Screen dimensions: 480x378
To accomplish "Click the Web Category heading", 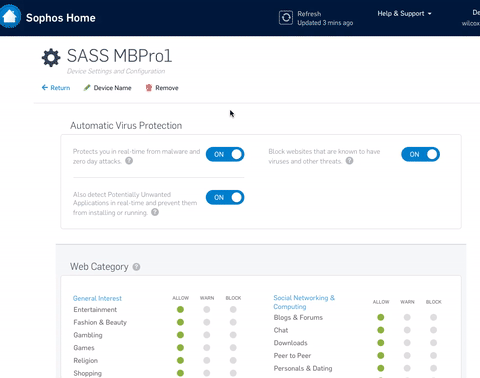I will tap(99, 267).
